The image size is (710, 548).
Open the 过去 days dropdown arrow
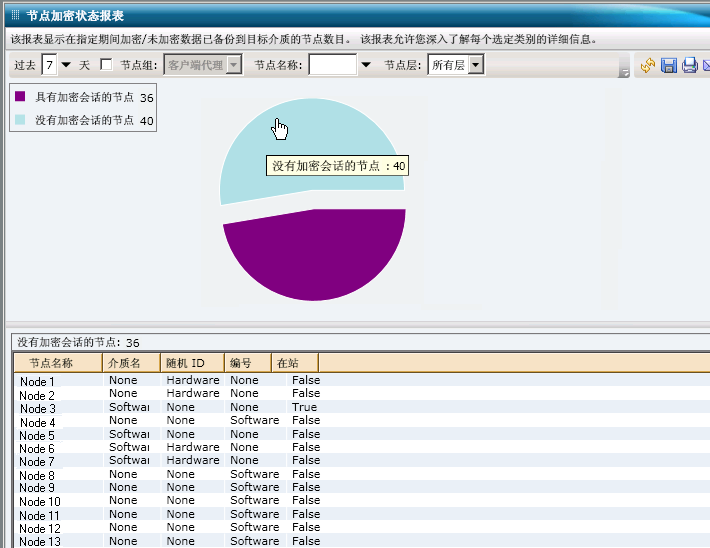coord(66,65)
